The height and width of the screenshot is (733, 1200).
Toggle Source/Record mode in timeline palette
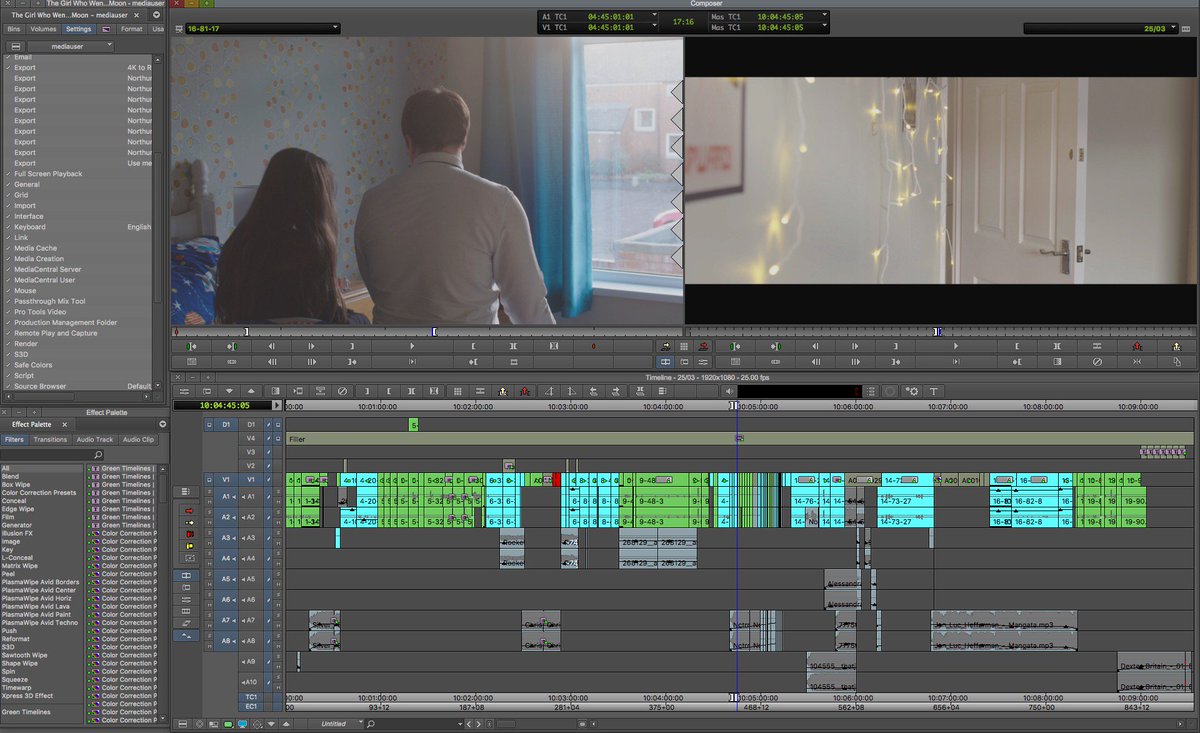[x=186, y=576]
